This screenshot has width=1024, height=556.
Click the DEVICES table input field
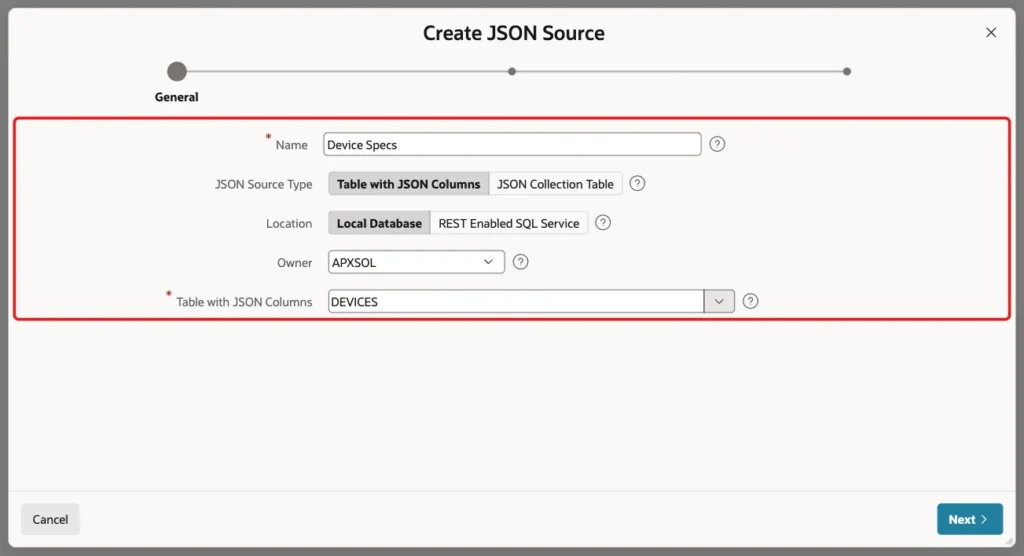click(x=516, y=301)
